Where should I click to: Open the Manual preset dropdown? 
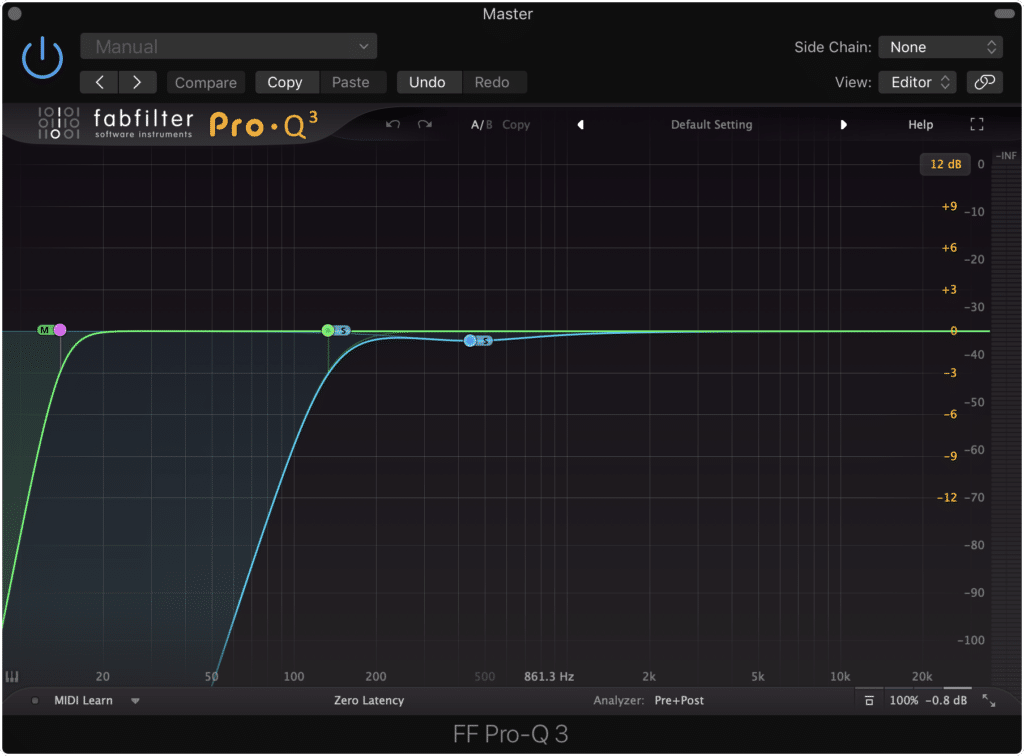229,46
